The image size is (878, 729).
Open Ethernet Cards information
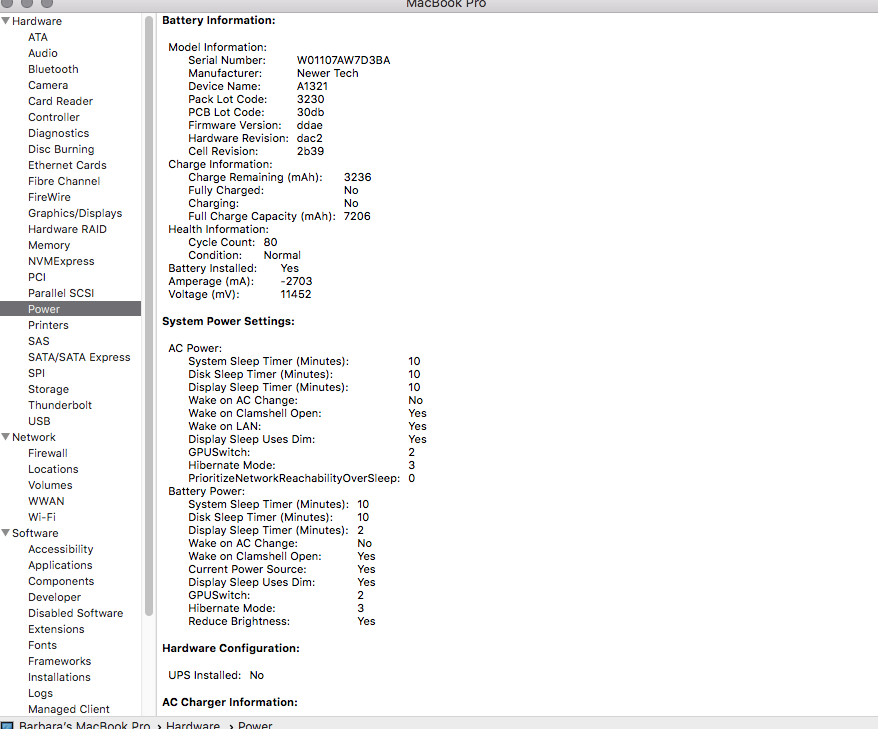coord(67,165)
